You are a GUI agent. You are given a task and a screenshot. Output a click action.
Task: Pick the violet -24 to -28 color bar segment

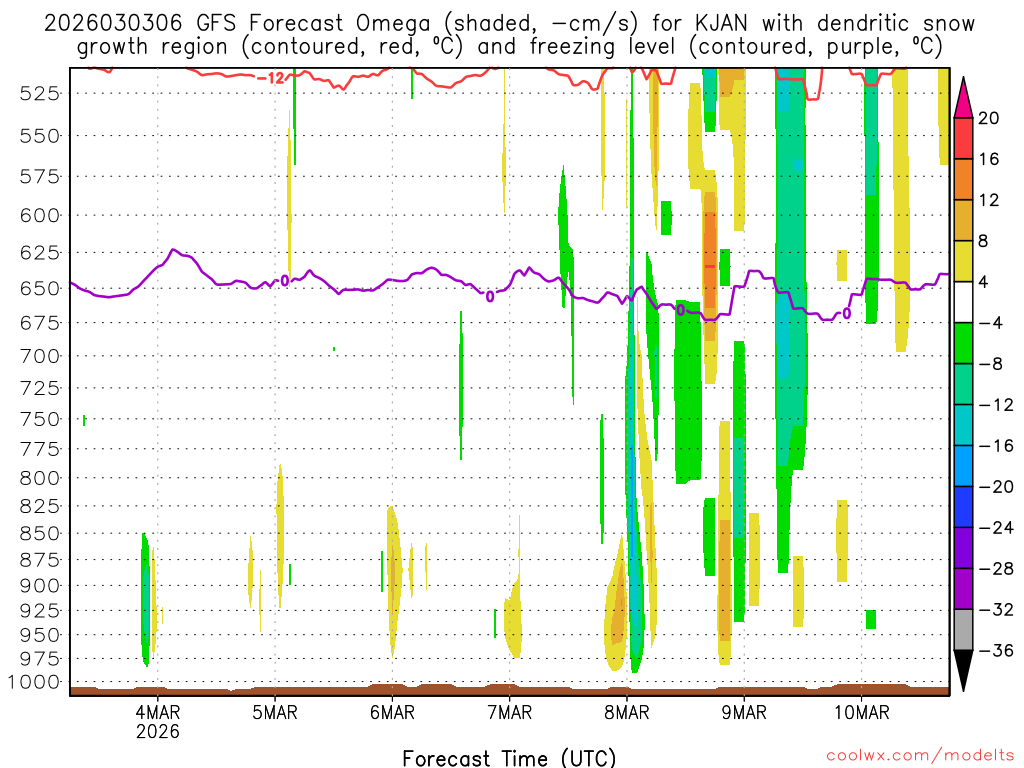963,548
